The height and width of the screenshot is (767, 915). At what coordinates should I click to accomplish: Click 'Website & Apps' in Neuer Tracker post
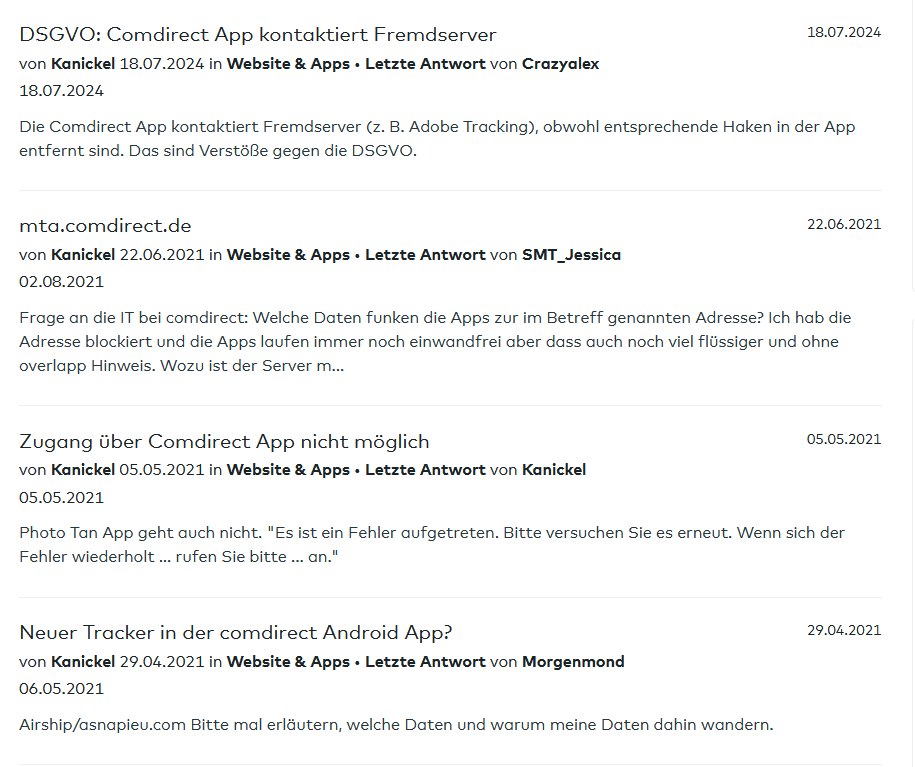[x=288, y=662]
